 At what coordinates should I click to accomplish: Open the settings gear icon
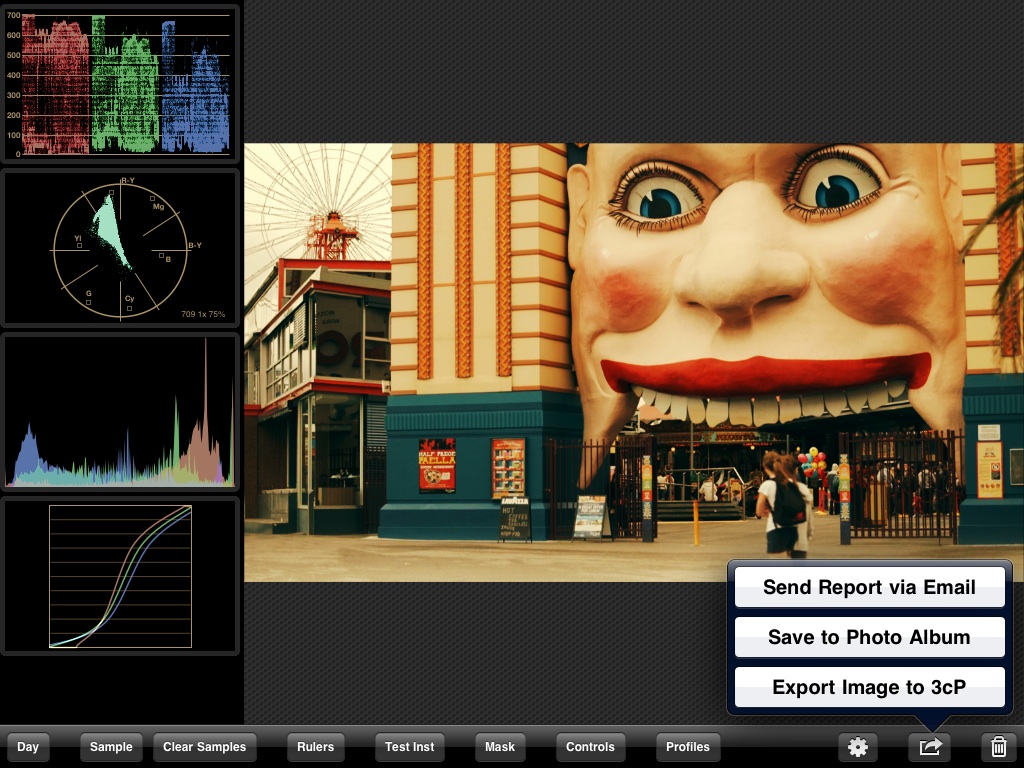857,746
